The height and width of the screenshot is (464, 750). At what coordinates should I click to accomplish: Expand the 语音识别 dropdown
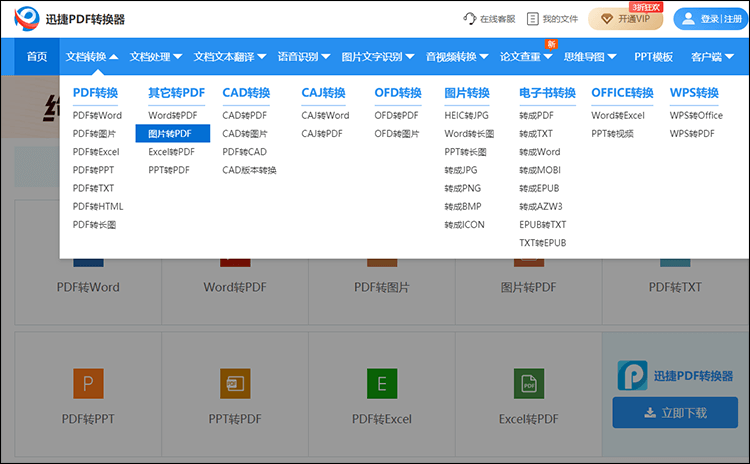pyautogui.click(x=304, y=57)
